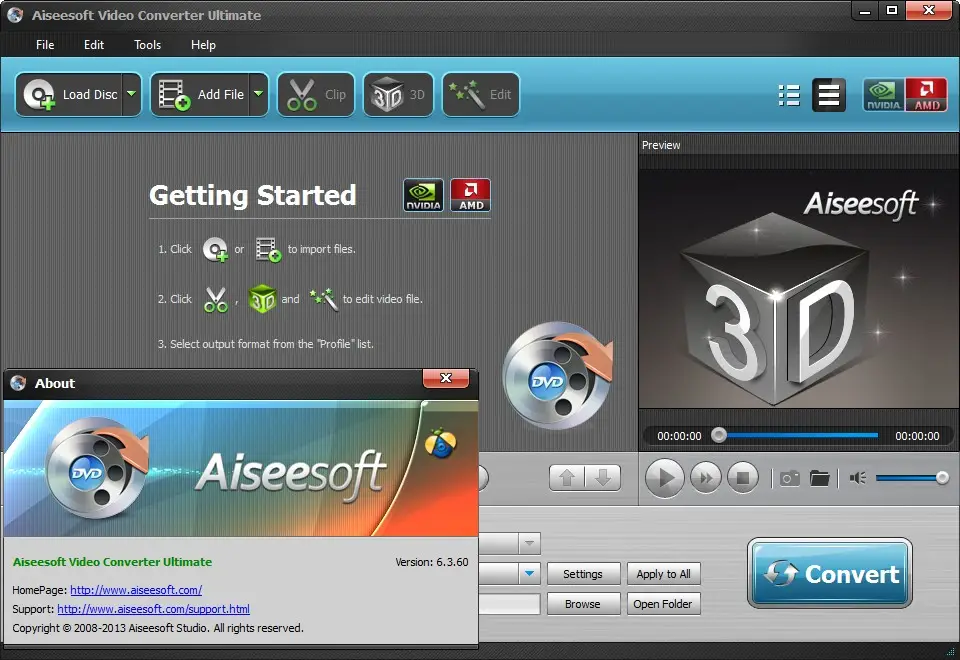Click the Settings button
This screenshot has height=660, width=960.
583,574
